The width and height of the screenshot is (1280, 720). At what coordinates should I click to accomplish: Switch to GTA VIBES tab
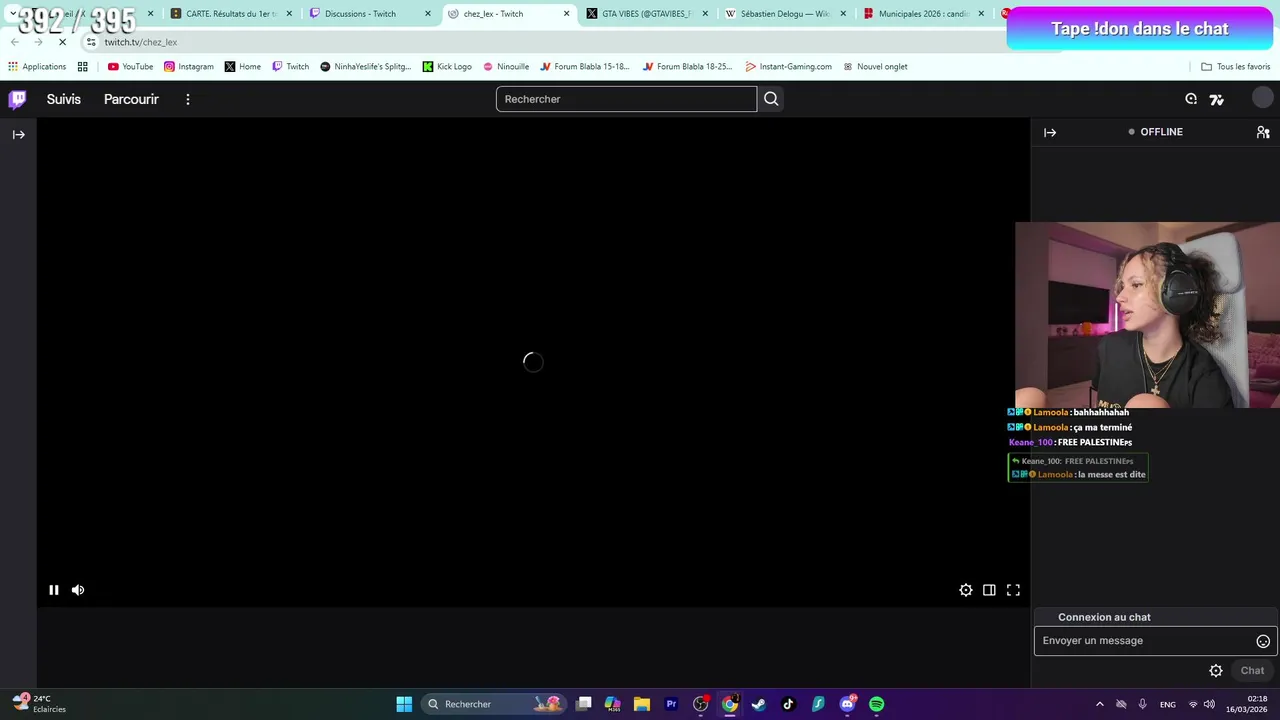pyautogui.click(x=646, y=14)
